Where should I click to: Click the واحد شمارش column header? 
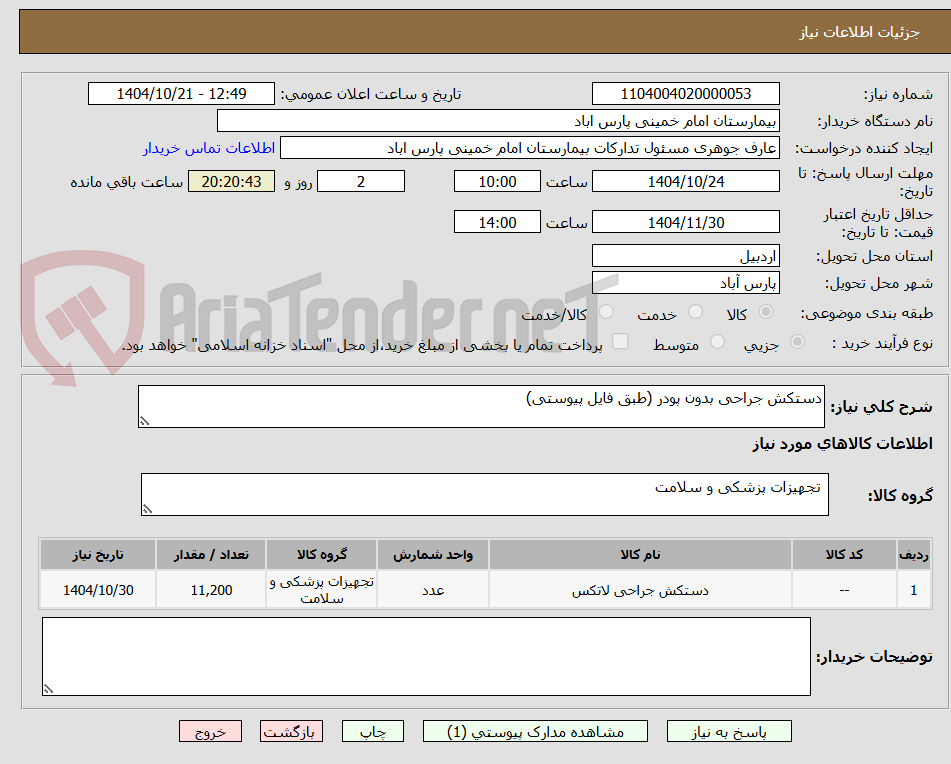(433, 555)
